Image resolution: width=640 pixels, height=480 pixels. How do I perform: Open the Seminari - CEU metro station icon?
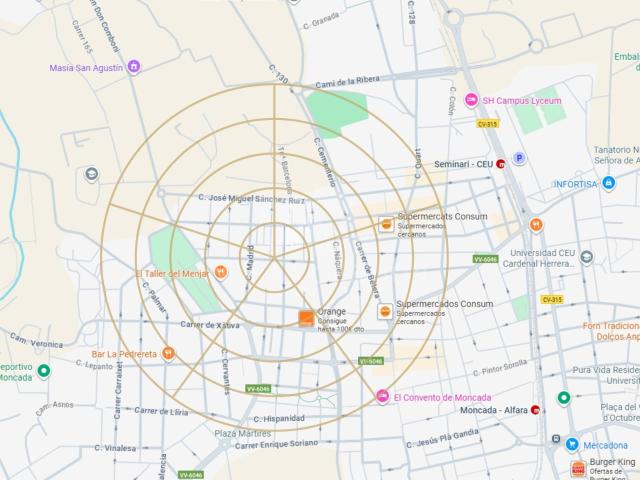500,164
